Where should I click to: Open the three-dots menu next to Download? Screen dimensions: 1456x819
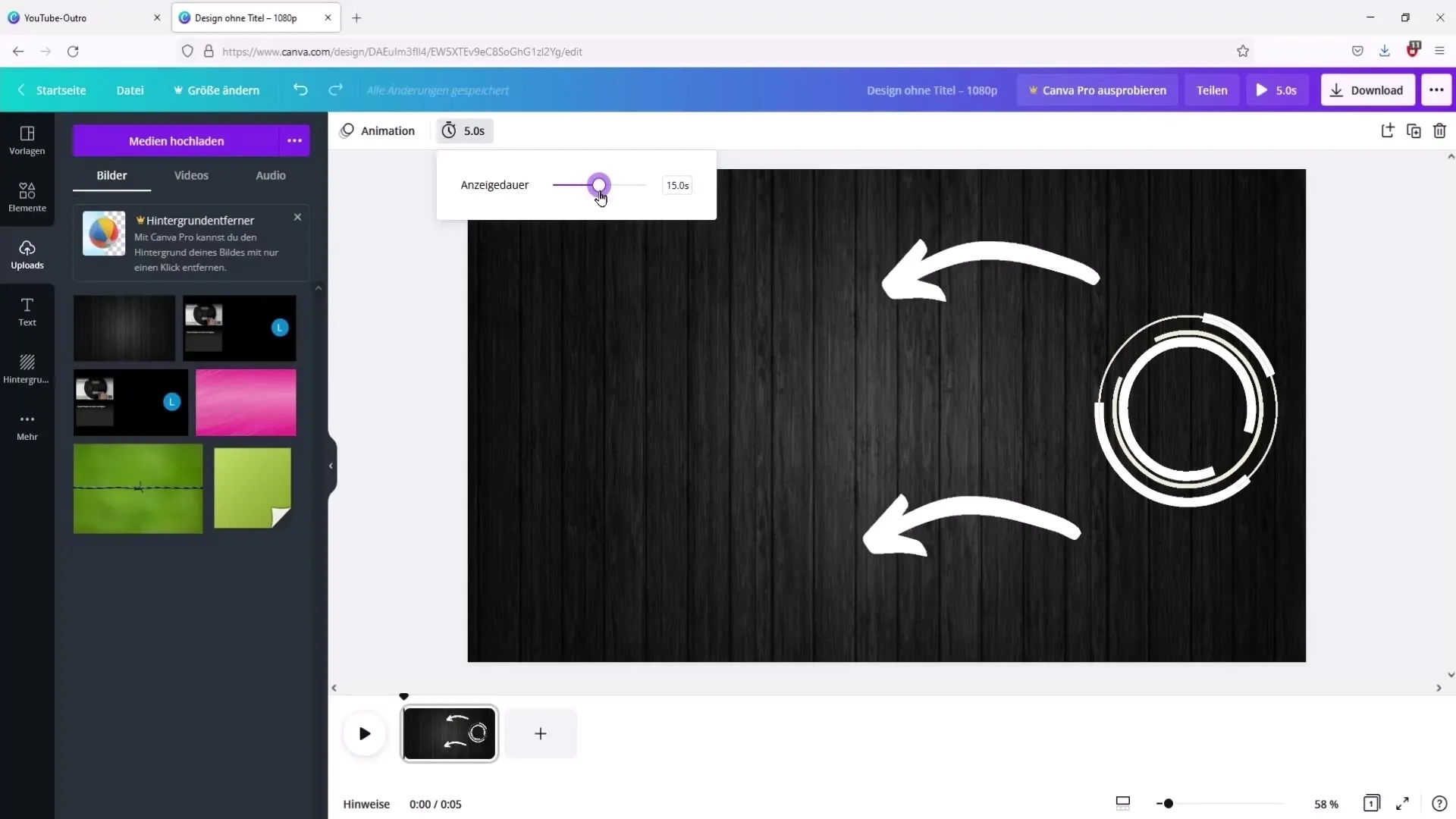(x=1436, y=89)
